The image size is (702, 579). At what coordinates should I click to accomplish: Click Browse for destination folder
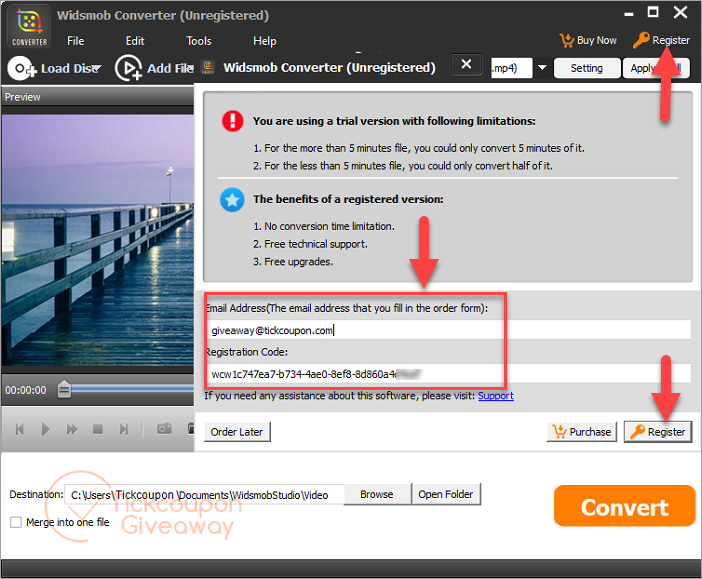377,494
